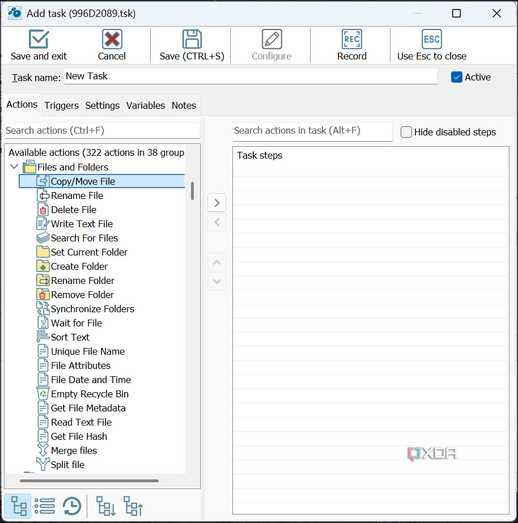Toggle the Active checkbox
Screen dimensions: 518x523
click(x=456, y=77)
